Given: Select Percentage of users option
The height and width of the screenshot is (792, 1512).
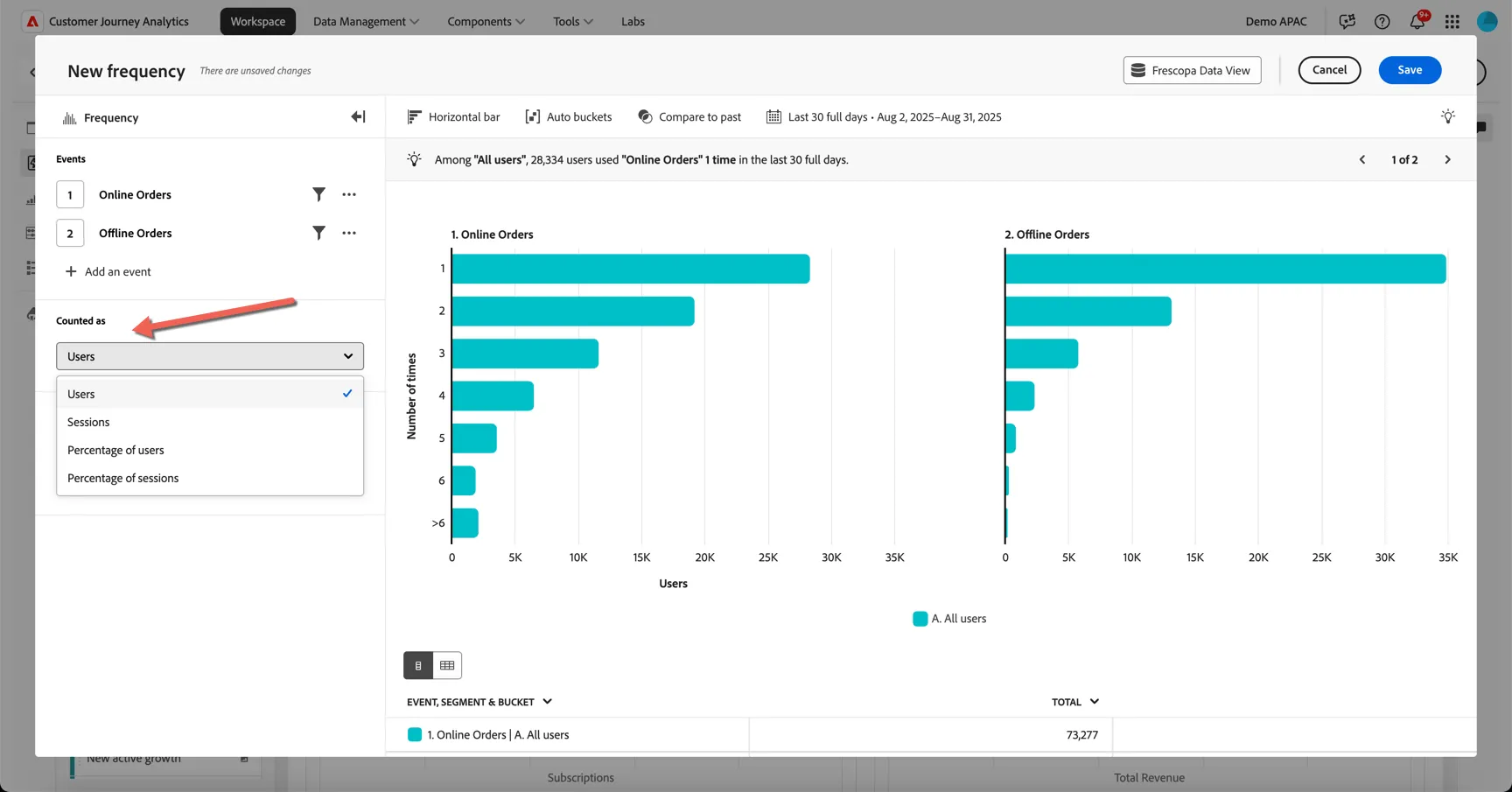Looking at the screenshot, I should click(x=210, y=450).
